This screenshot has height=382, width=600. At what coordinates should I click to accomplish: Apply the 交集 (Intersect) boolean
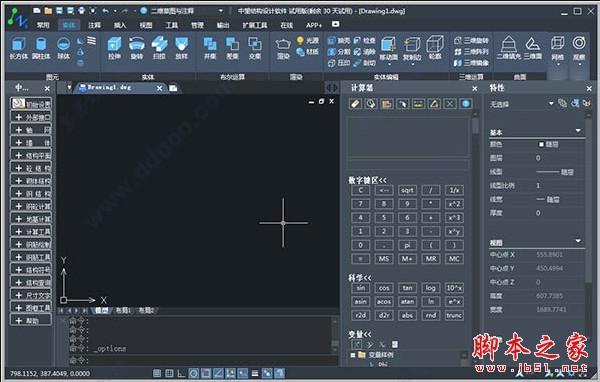(x=254, y=48)
